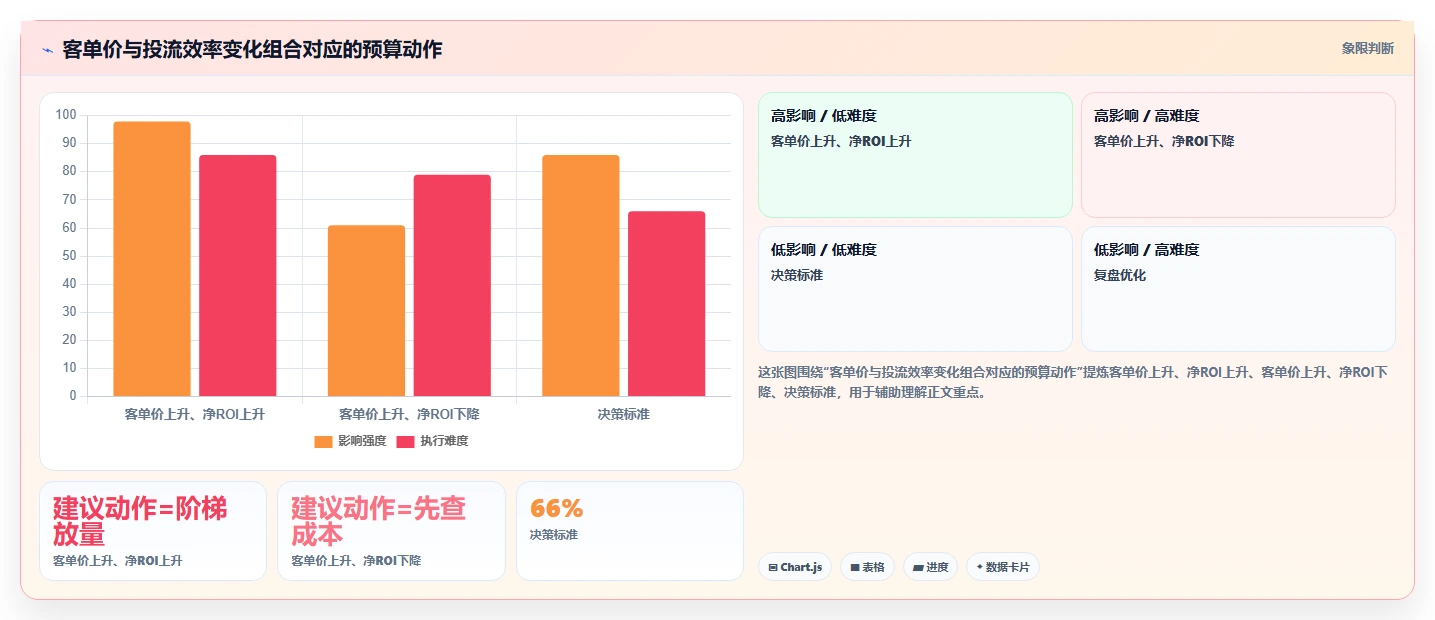This screenshot has height=620, width=1435.
Task: Click orange bar for 客单价上升、净ROI上升
Action: 152,259
